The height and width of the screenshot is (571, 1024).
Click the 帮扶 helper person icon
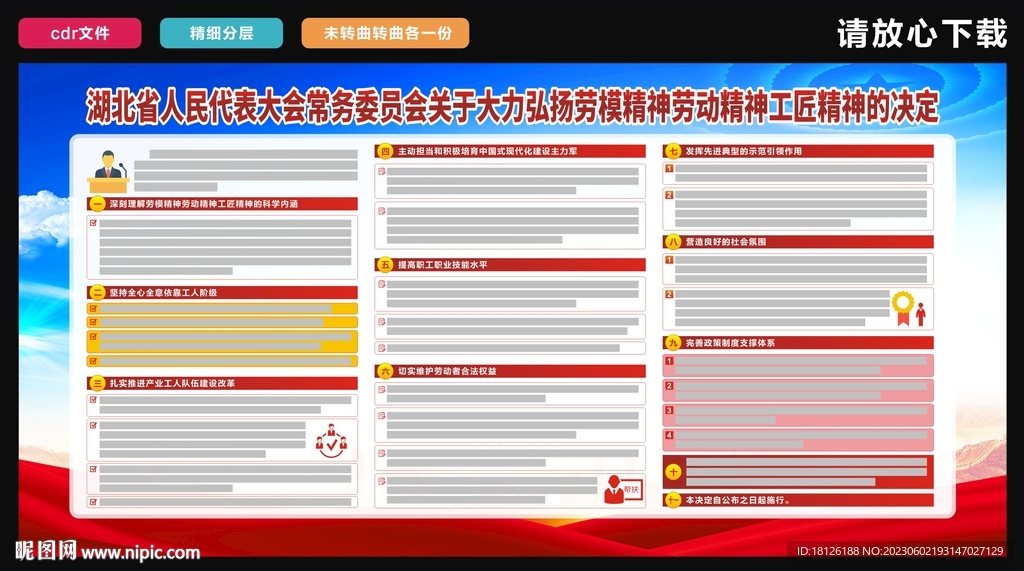coord(622,489)
